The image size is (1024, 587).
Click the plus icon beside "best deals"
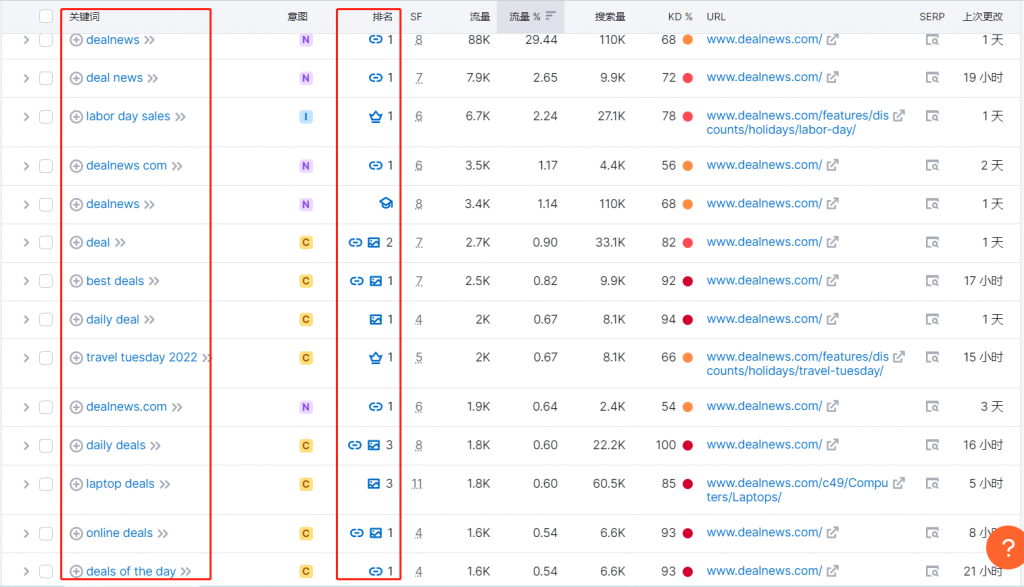(76, 281)
